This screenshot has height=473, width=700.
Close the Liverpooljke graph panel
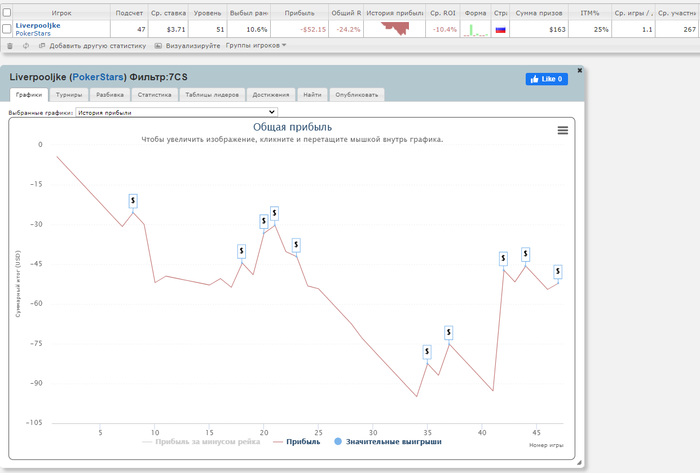click(579, 71)
